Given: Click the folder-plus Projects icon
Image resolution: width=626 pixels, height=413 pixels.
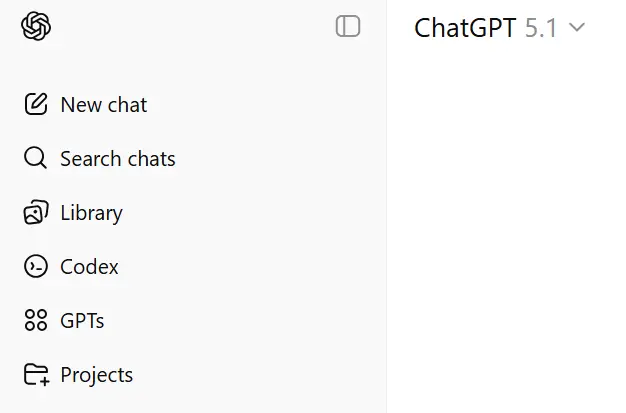Looking at the screenshot, I should click(37, 375).
